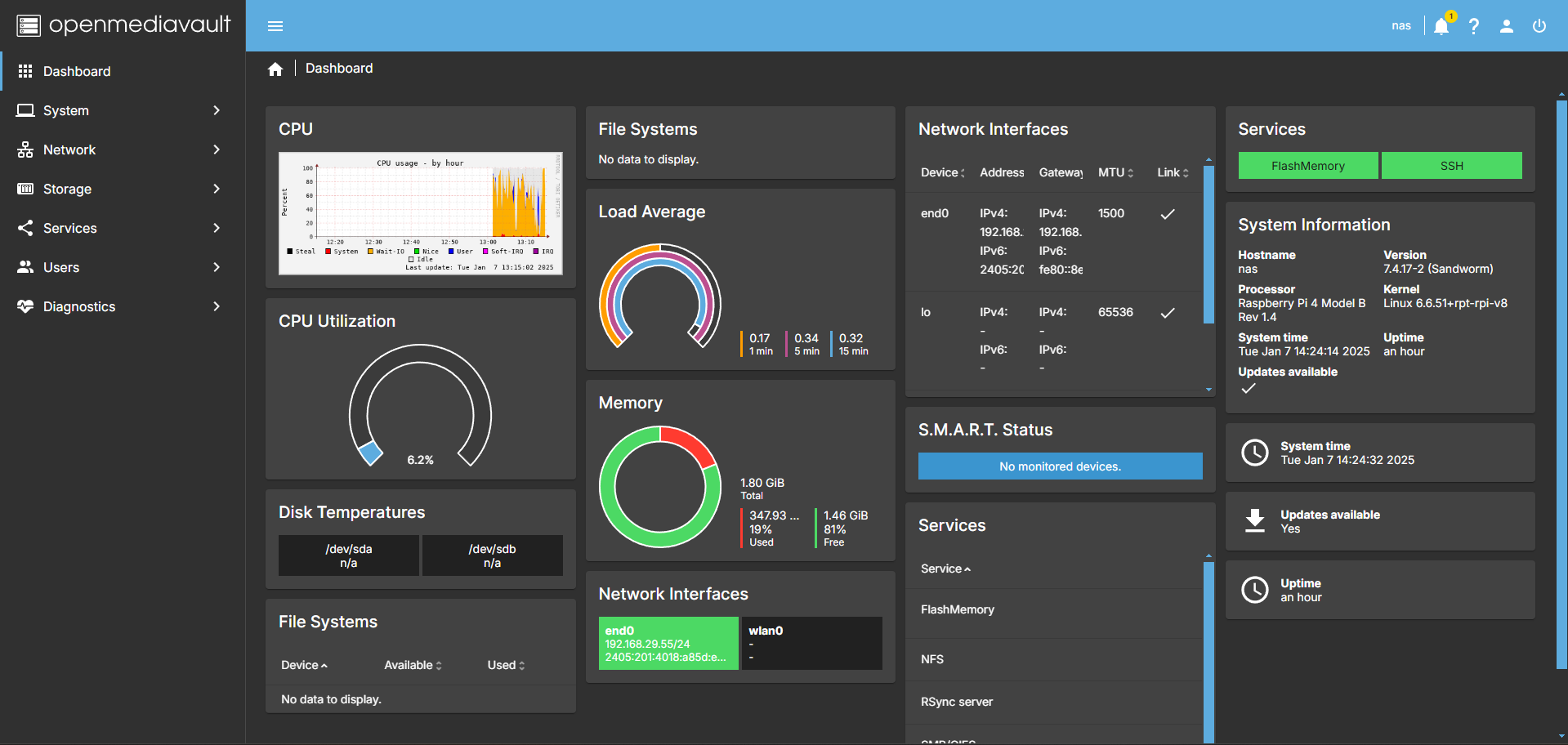Click the main page vertical scrollbar
The width and height of the screenshot is (1568, 745).
1561,384
